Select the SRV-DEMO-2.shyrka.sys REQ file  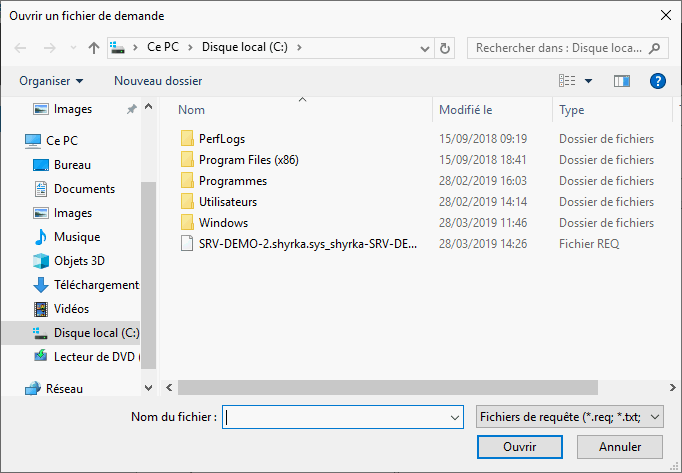click(x=308, y=243)
